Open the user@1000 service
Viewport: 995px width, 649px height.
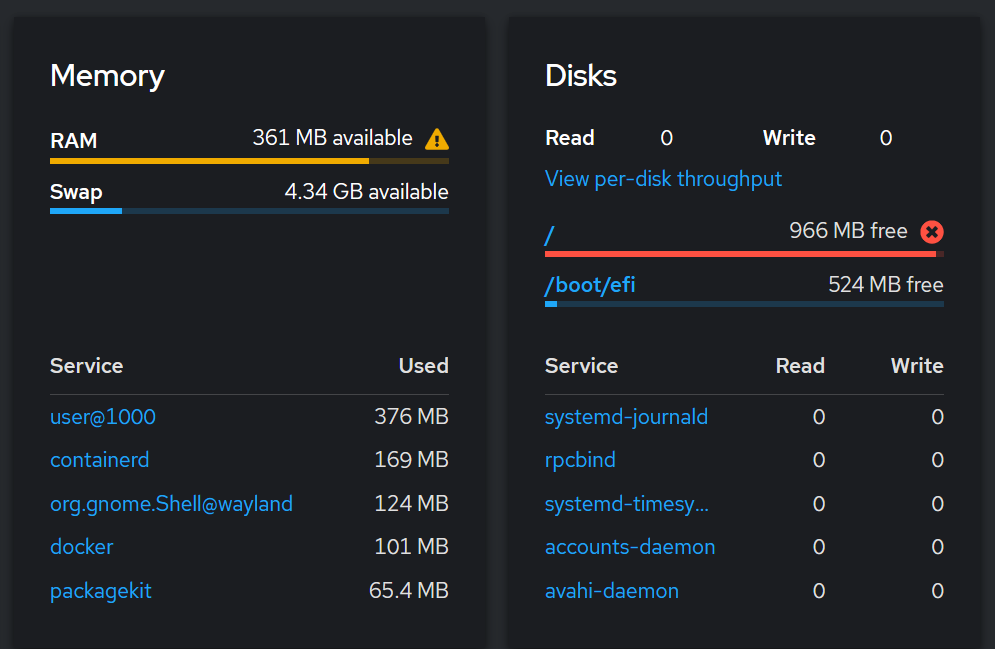coord(103,417)
